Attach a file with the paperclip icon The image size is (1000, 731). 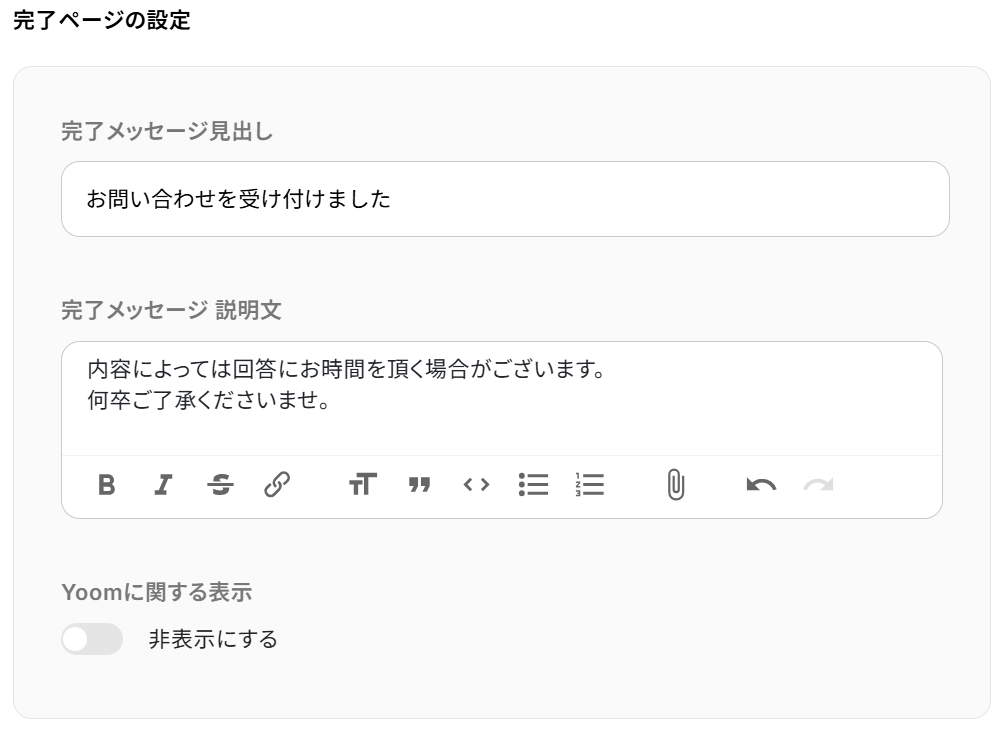click(x=676, y=485)
